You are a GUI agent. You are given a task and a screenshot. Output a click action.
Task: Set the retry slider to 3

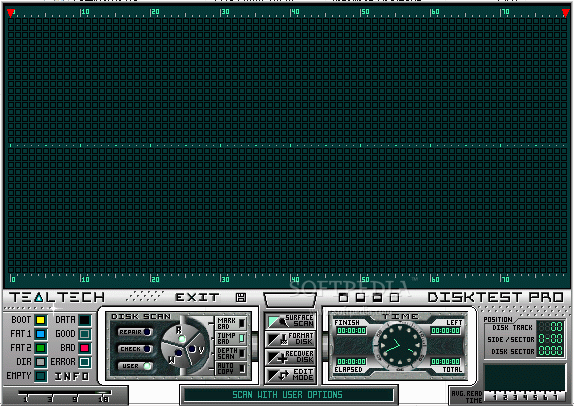pyautogui.click(x=50, y=399)
